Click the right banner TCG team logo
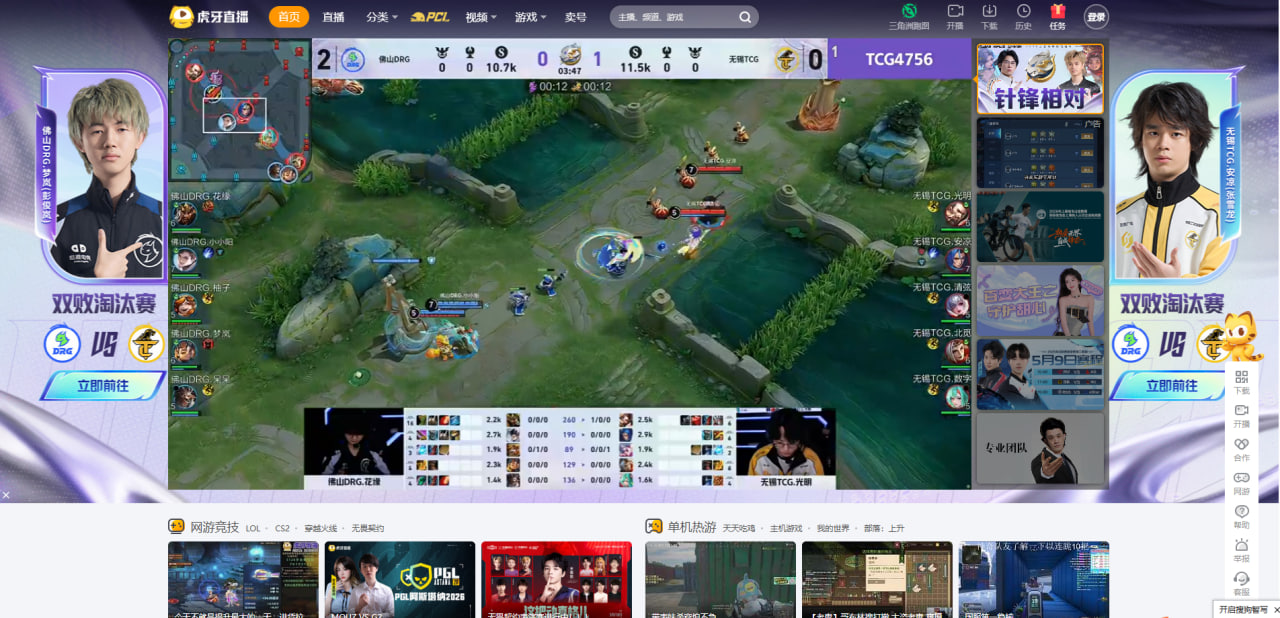The image size is (1280, 618). pyautogui.click(x=1215, y=344)
